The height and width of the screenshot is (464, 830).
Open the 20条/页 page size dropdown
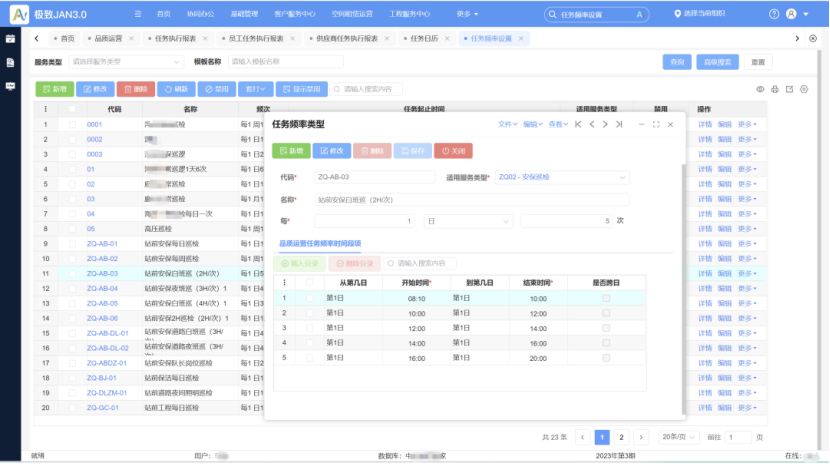click(679, 437)
